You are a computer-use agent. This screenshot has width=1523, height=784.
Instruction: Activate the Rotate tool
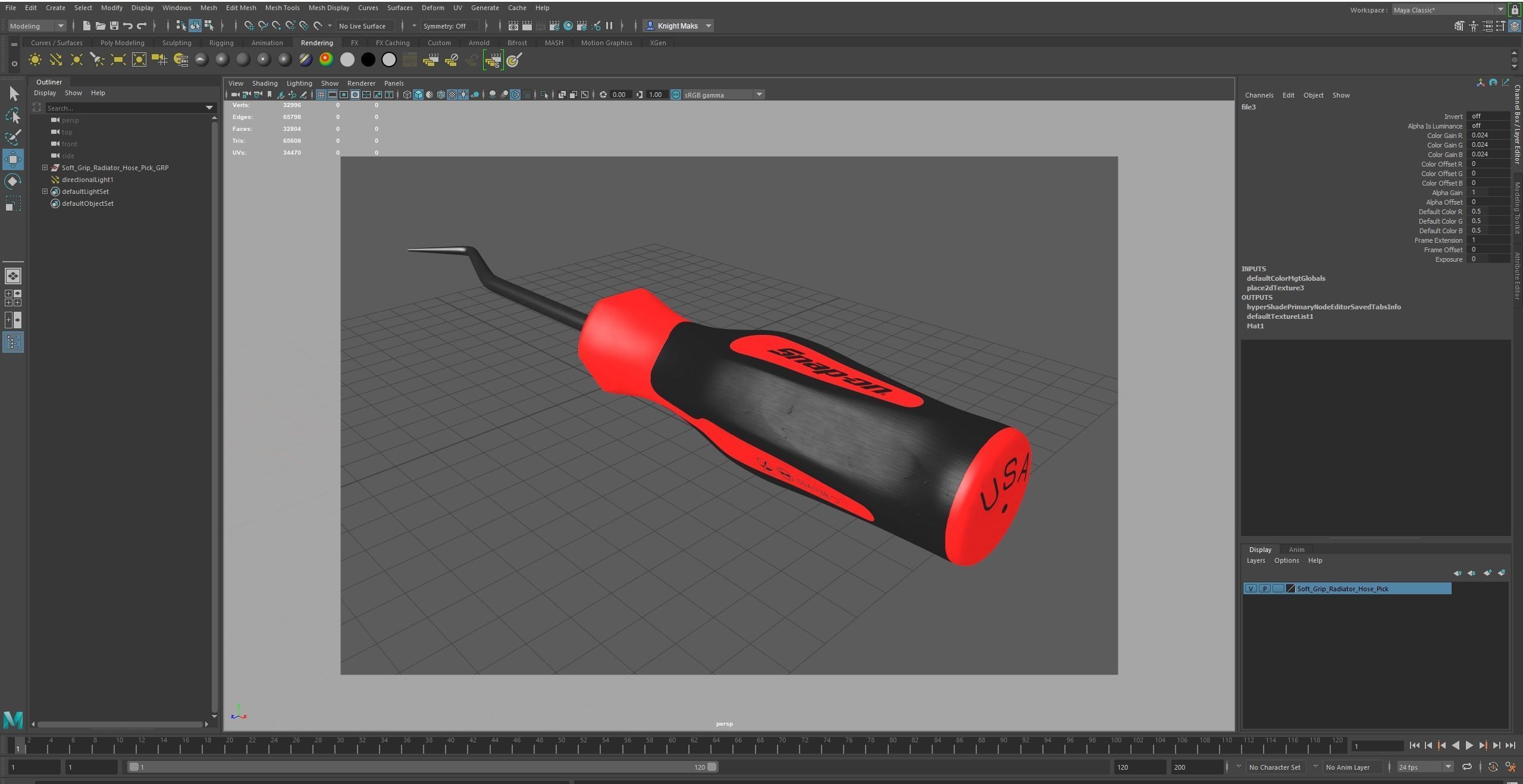point(13,181)
